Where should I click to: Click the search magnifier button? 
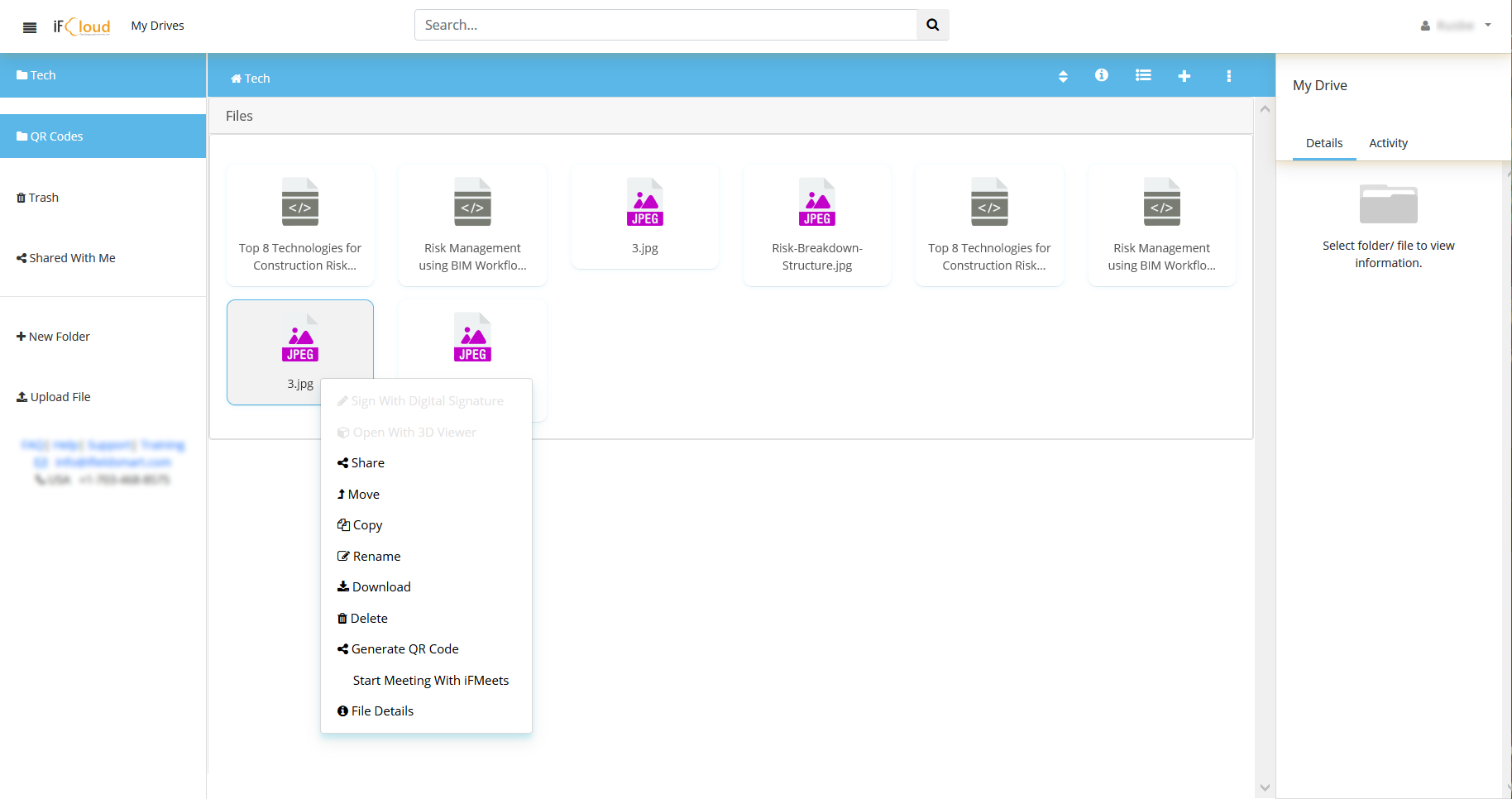click(x=933, y=25)
